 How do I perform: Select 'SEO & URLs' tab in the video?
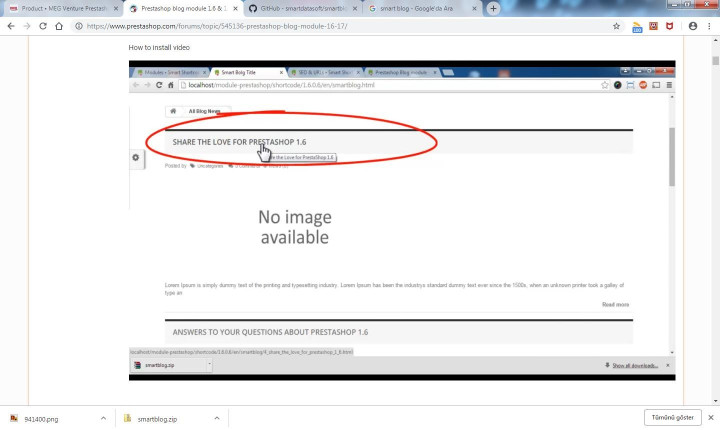tap(325, 73)
